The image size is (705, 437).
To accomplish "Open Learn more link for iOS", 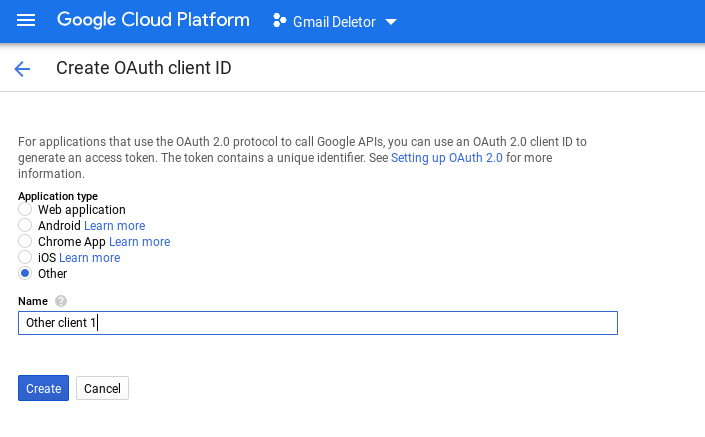I will click(x=89, y=258).
